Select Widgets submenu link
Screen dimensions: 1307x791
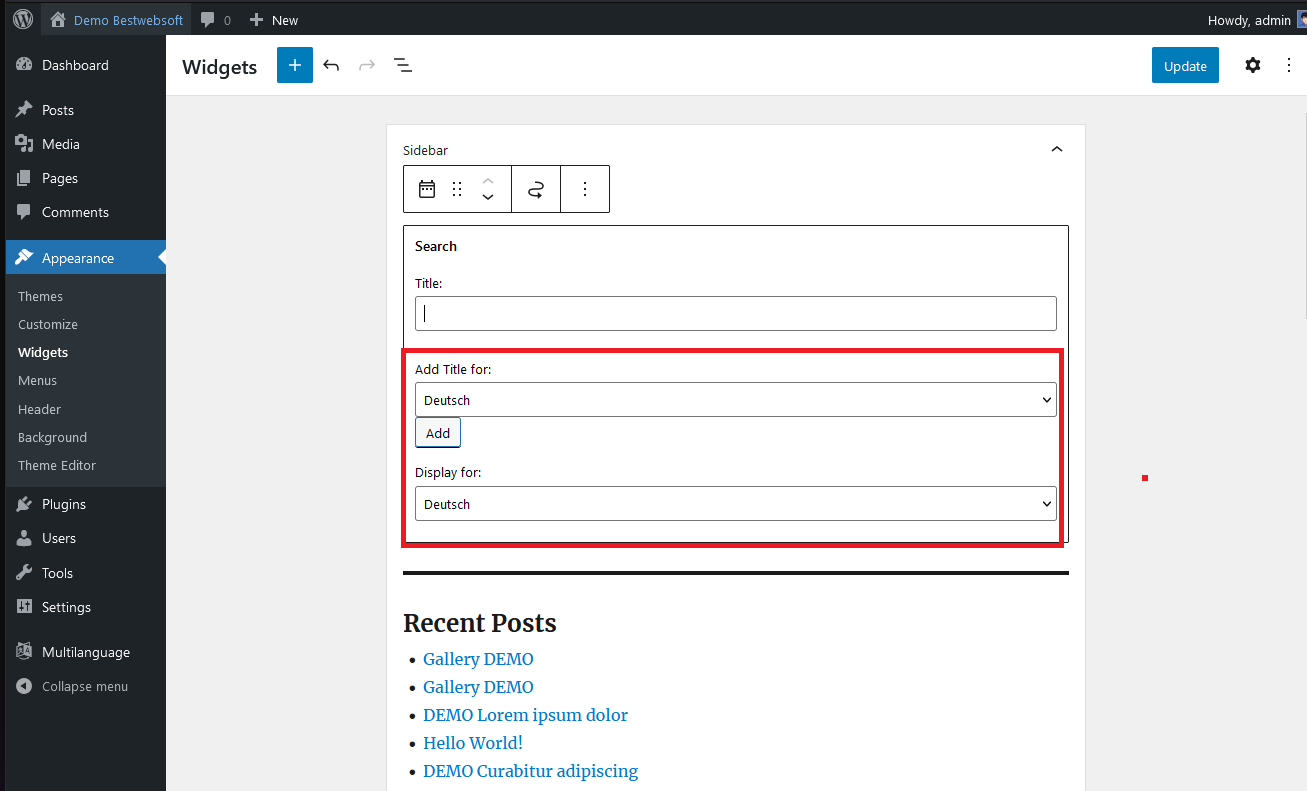(x=43, y=352)
